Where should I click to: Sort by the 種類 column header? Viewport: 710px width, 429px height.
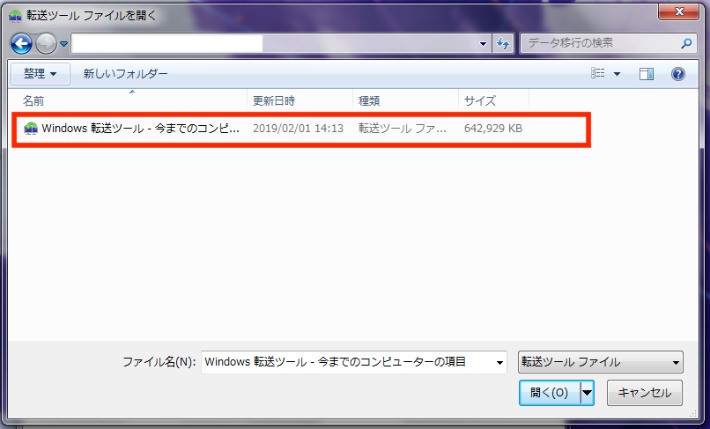(369, 101)
